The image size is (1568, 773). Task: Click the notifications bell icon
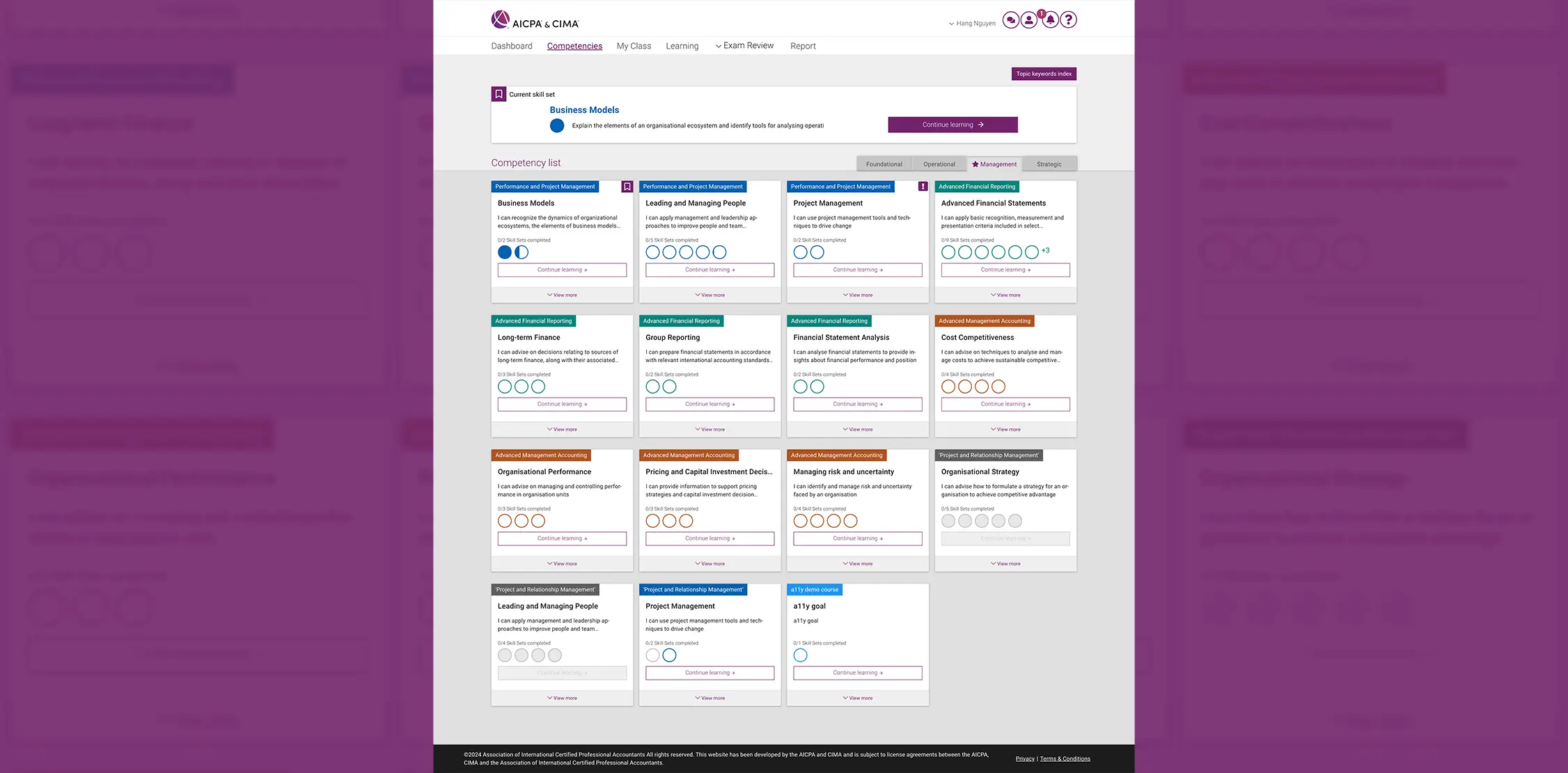click(1048, 20)
